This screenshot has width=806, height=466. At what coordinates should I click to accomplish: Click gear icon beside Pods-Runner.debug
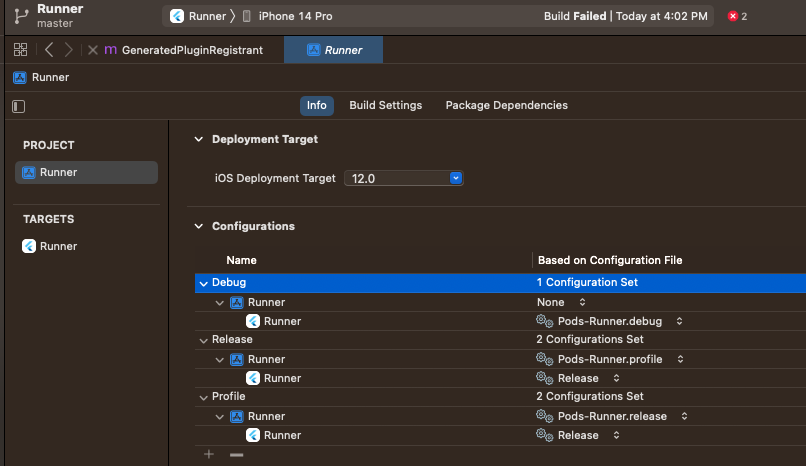click(545, 321)
